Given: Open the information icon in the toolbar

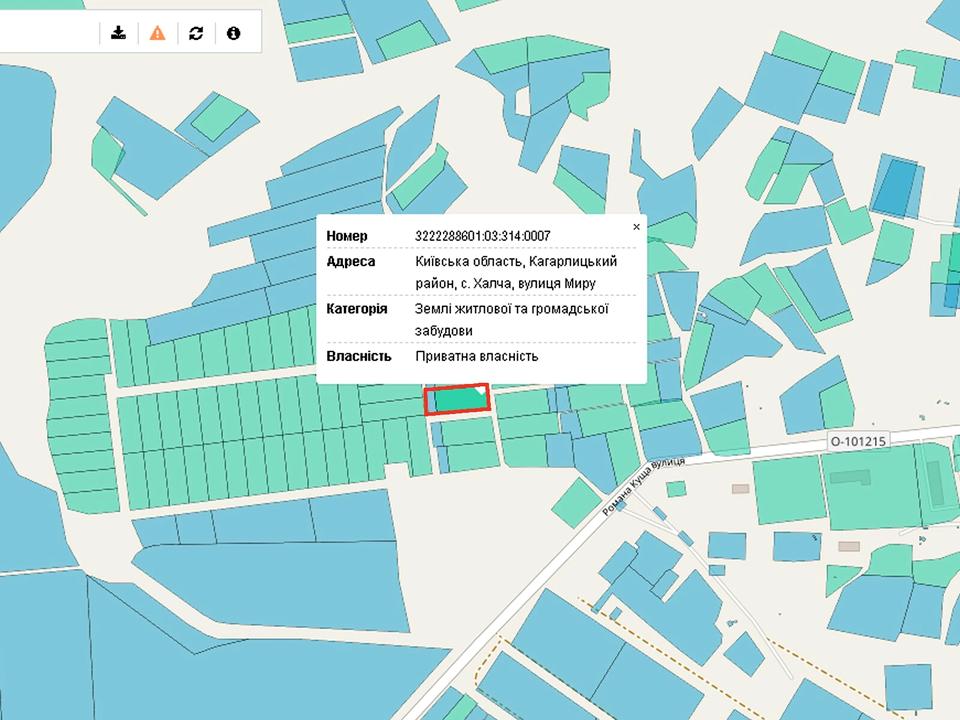Looking at the screenshot, I should 234,33.
